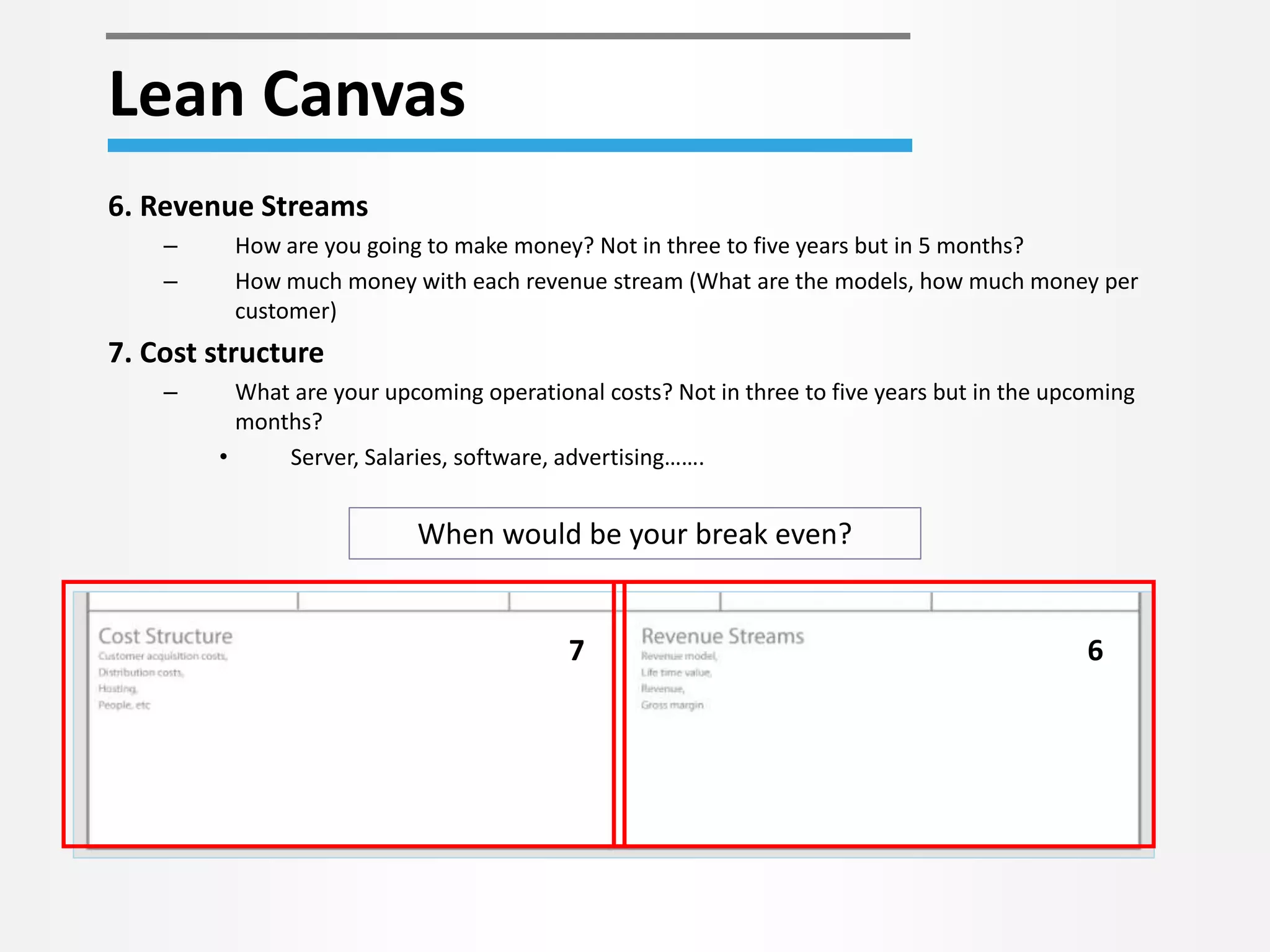Click the 'Lean Canvas' slide title
The image size is (1270, 952).
pos(287,94)
